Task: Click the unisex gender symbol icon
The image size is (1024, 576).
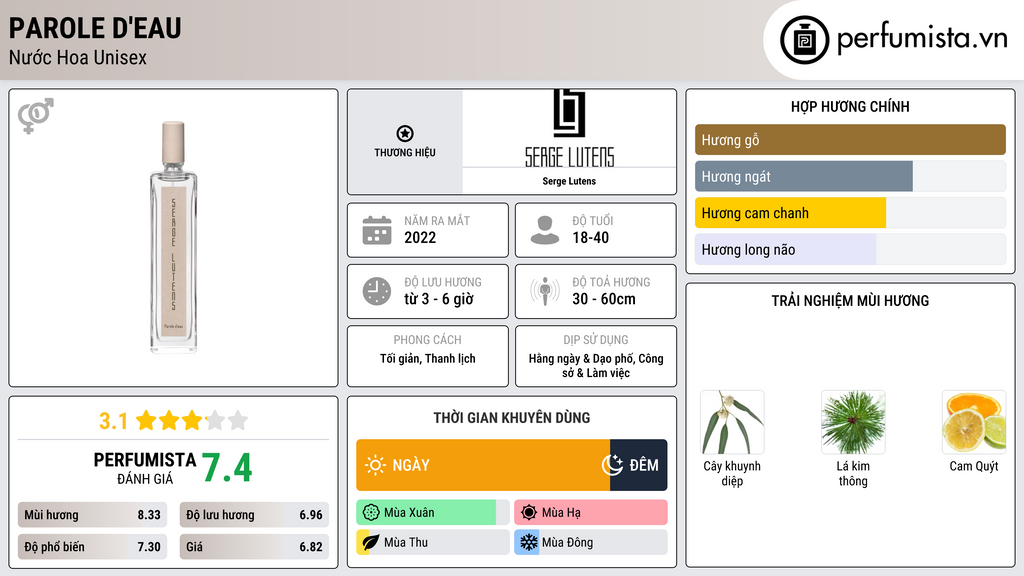Action: pos(35,116)
